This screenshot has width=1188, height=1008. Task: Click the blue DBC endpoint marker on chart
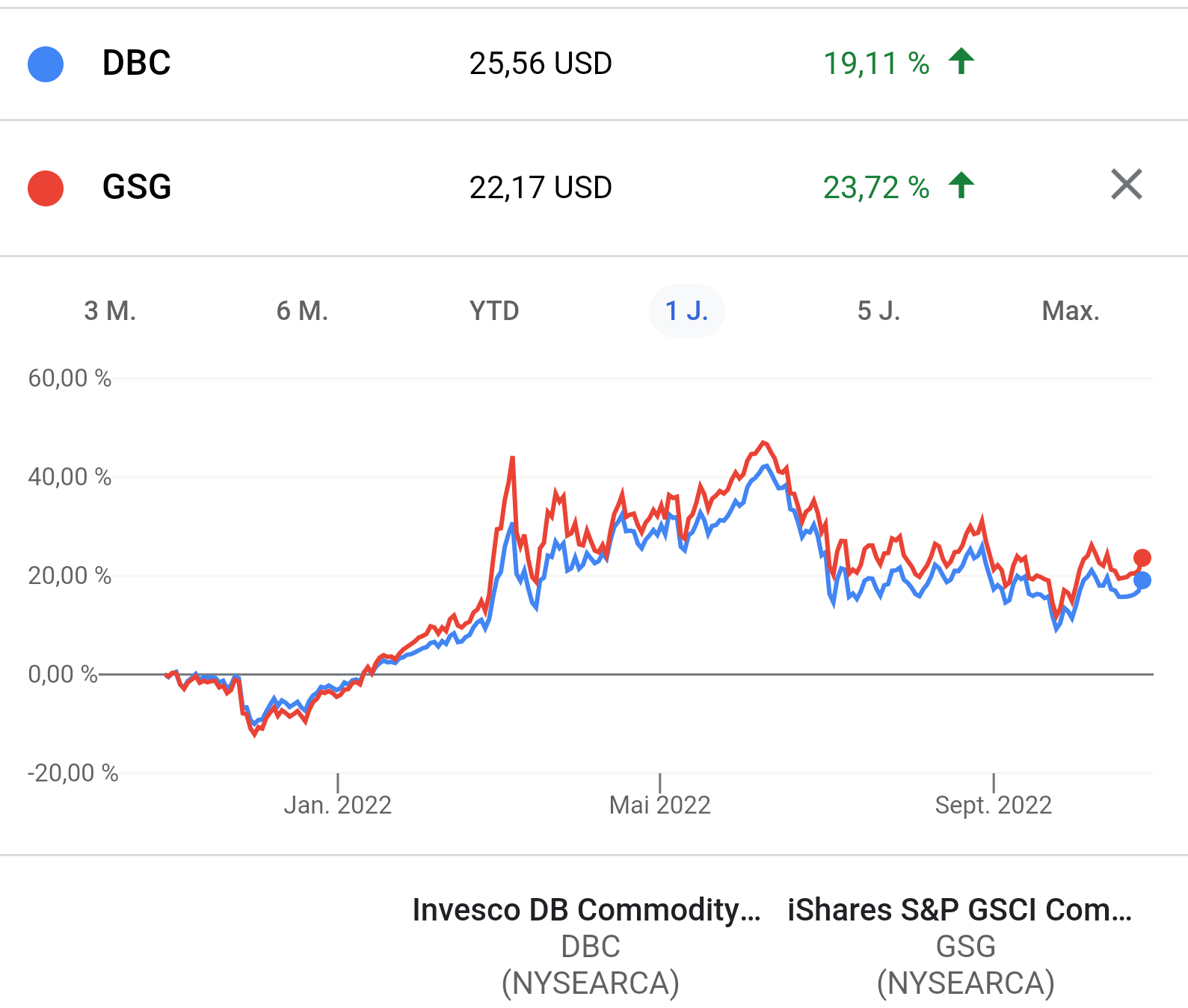pyautogui.click(x=1142, y=580)
